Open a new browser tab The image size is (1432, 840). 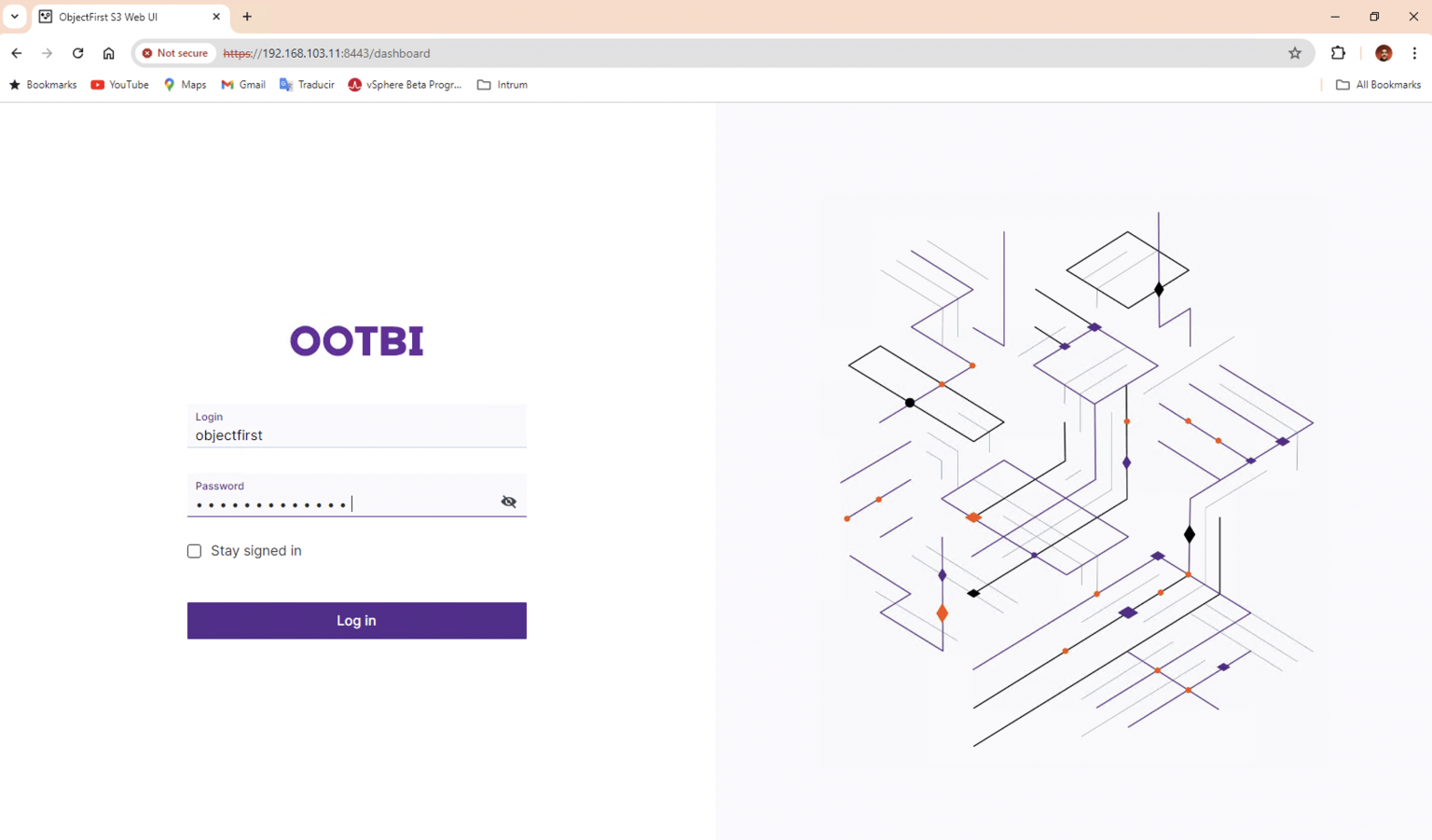point(246,17)
